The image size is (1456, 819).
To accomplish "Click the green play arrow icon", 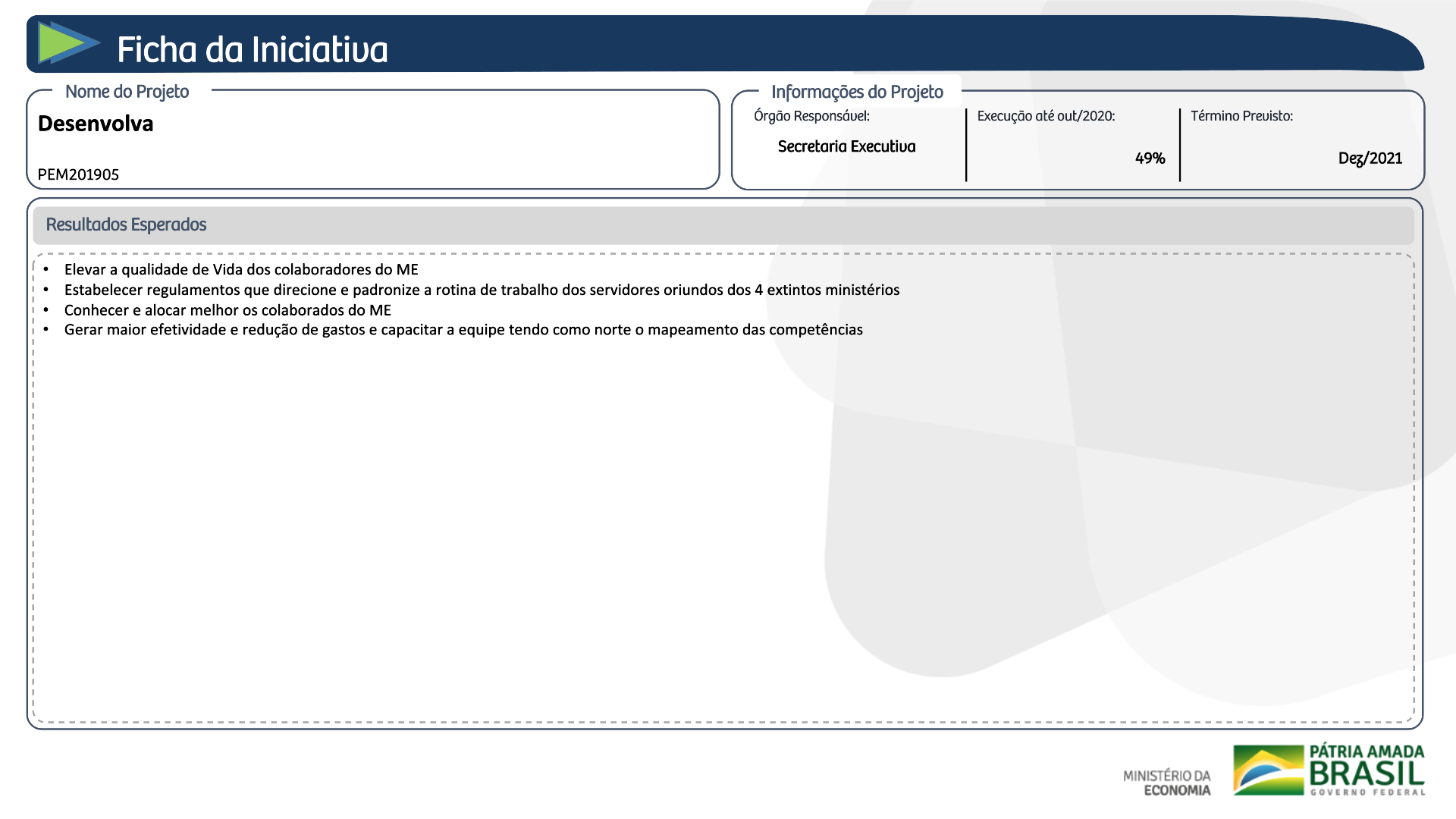I will [67, 42].
